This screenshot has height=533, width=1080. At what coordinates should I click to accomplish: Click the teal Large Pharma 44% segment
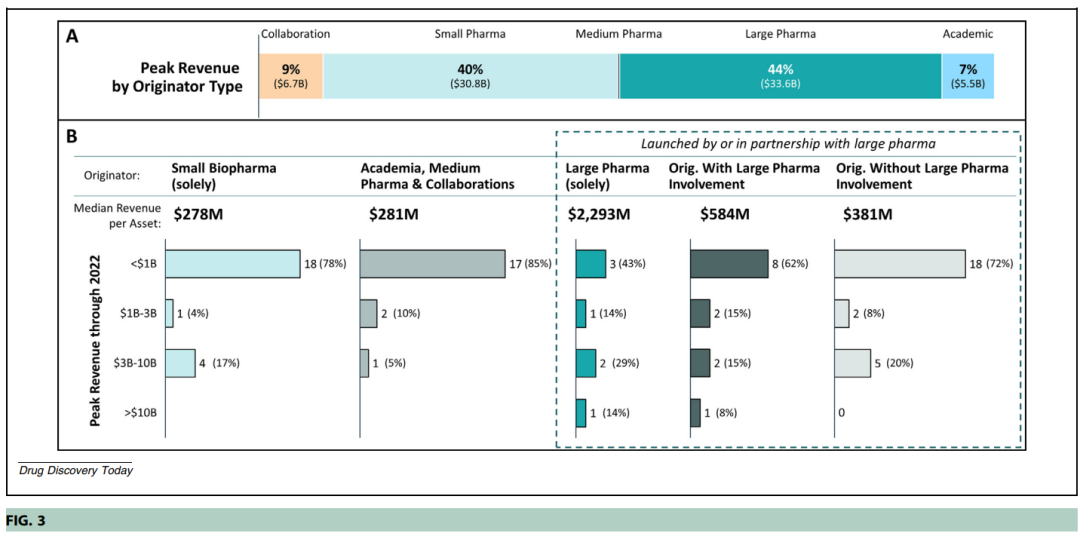pyautogui.click(x=780, y=76)
